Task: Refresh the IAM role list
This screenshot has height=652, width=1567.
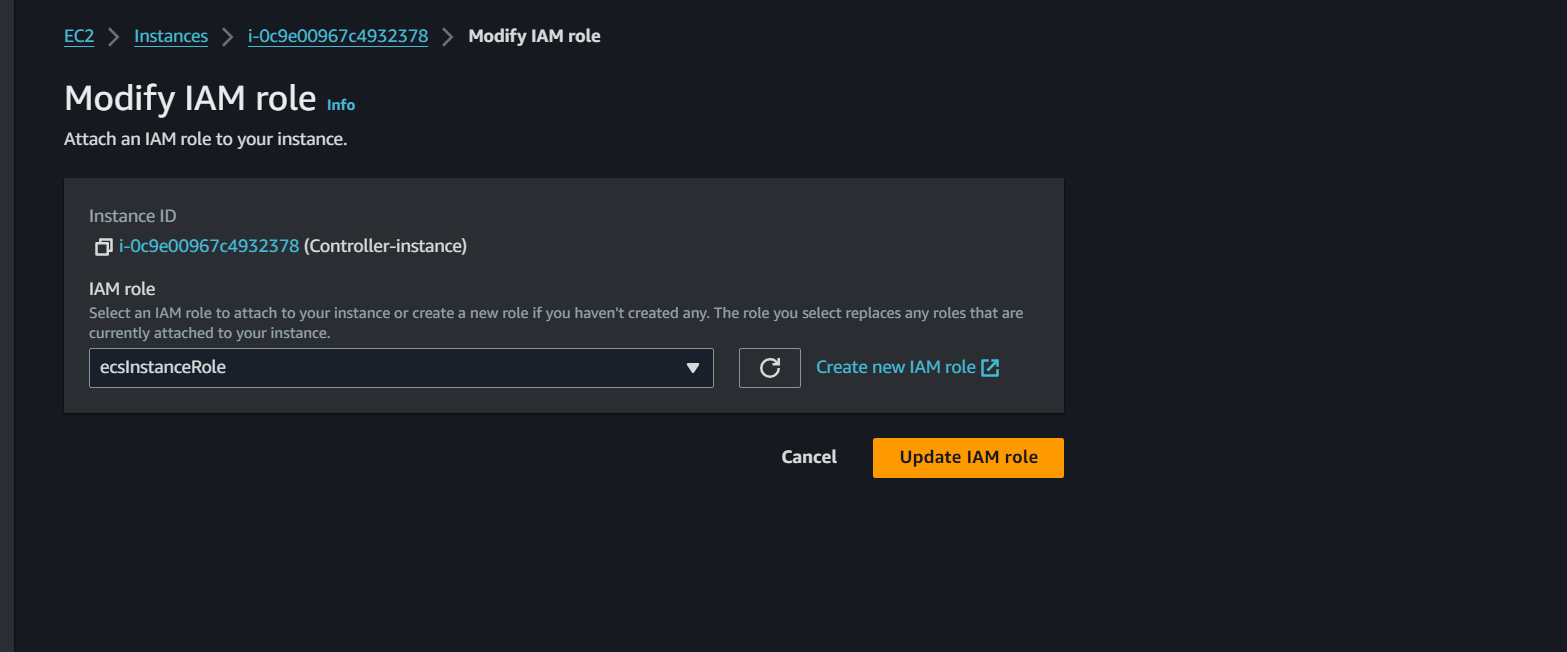Action: point(769,368)
